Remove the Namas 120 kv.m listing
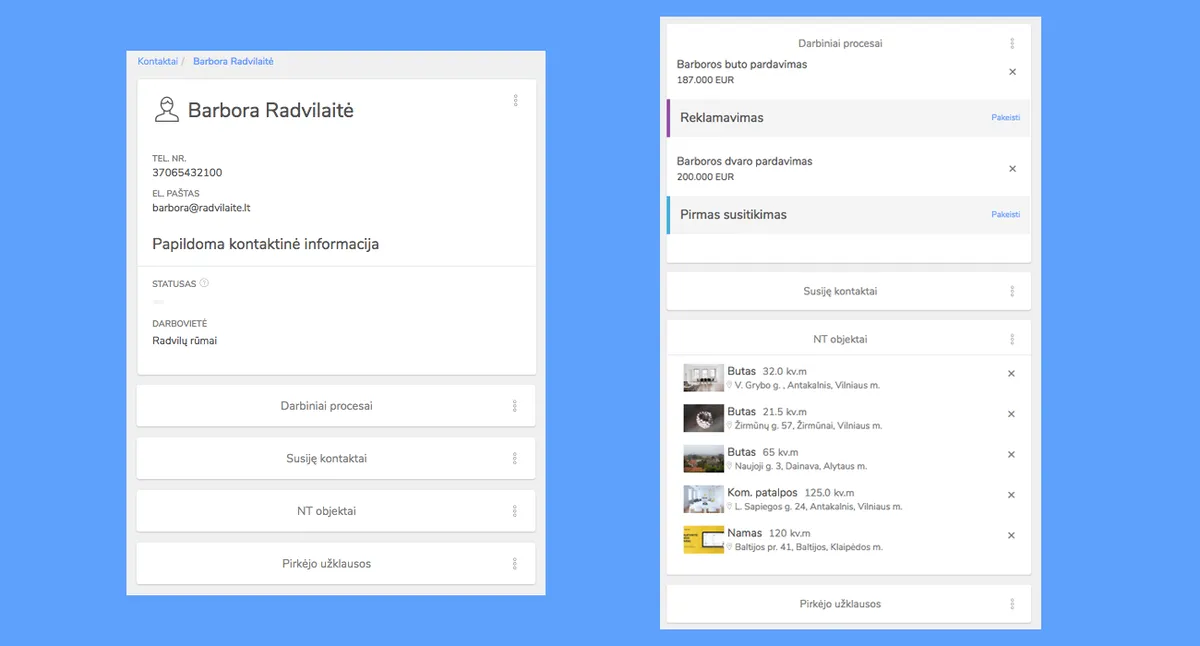Image resolution: width=1200 pixels, height=646 pixels. [1011, 536]
